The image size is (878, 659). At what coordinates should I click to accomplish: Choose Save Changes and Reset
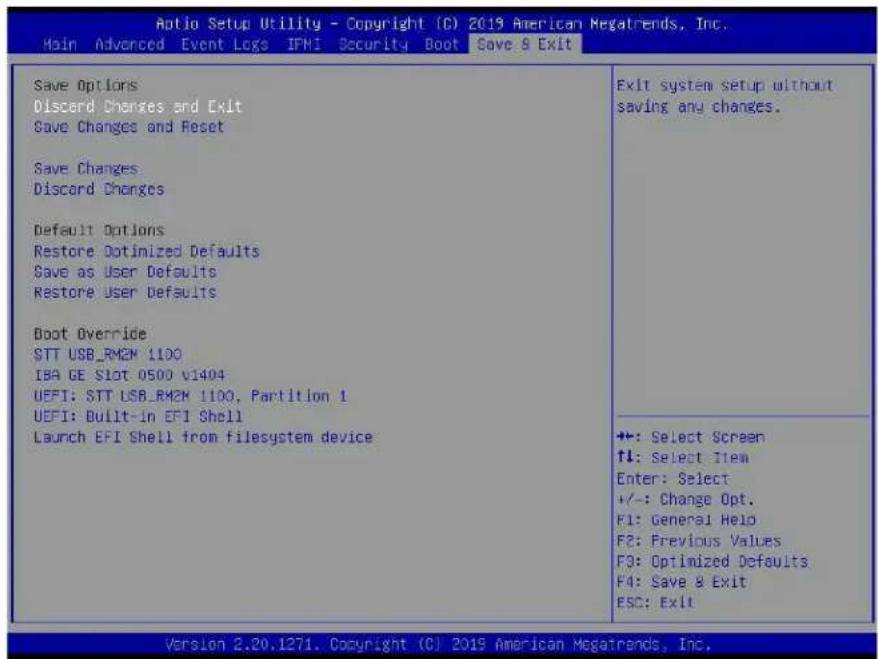[129, 127]
